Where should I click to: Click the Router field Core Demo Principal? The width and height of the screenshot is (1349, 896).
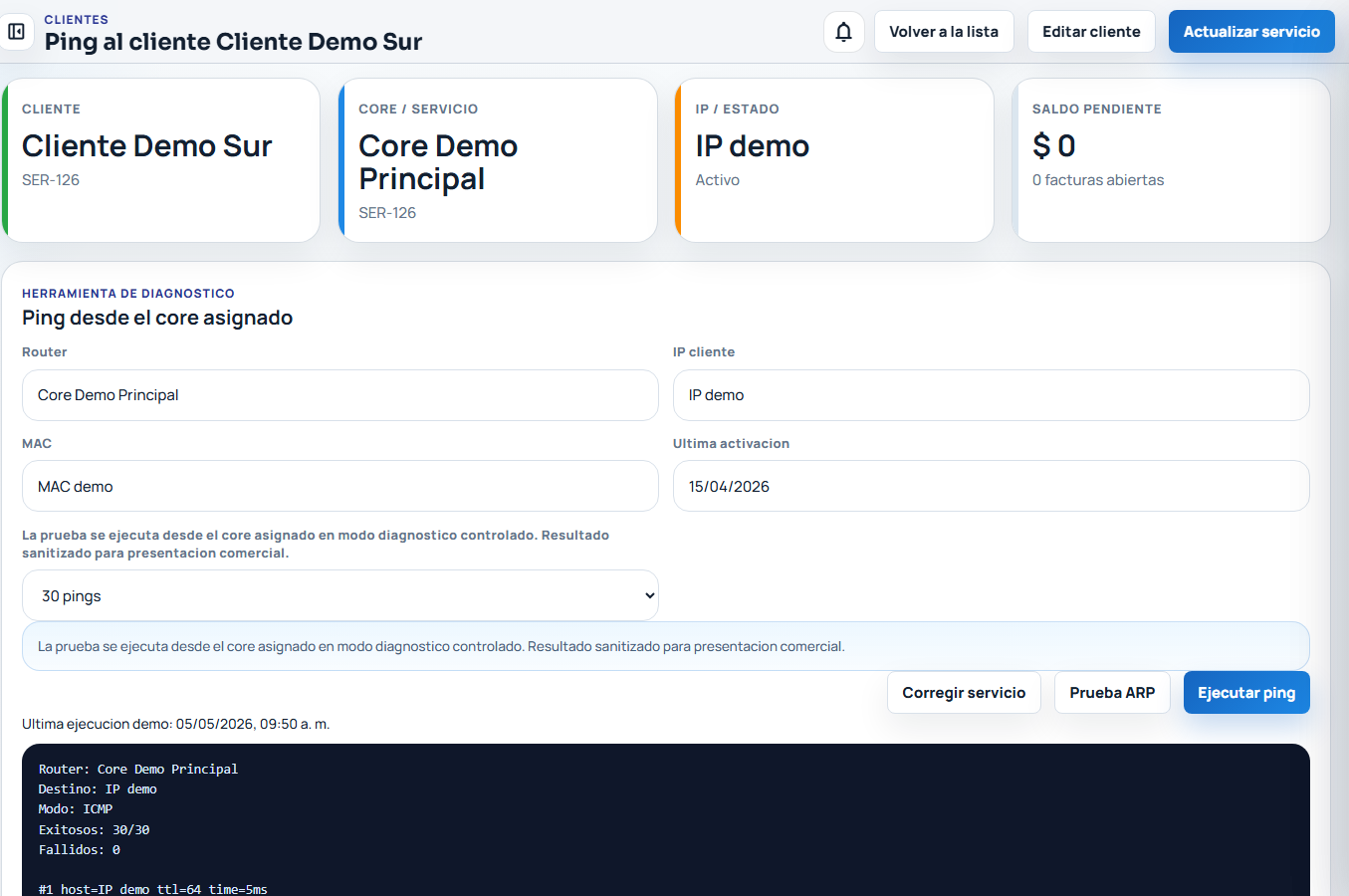pyautogui.click(x=340, y=395)
